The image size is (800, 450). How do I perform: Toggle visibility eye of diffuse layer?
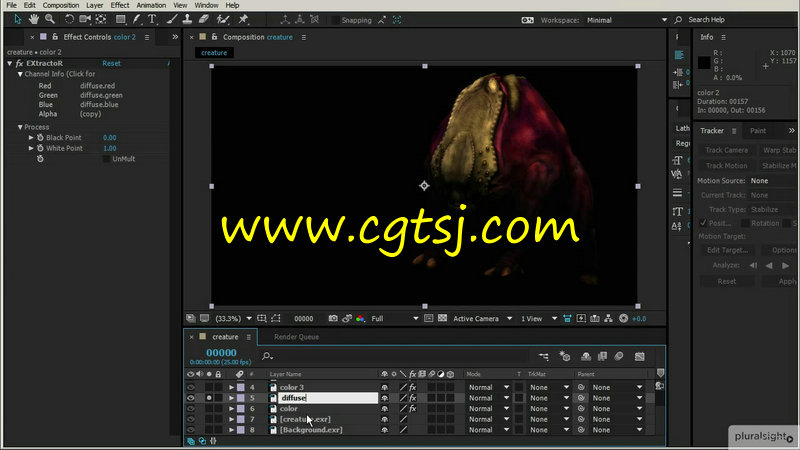(191, 398)
